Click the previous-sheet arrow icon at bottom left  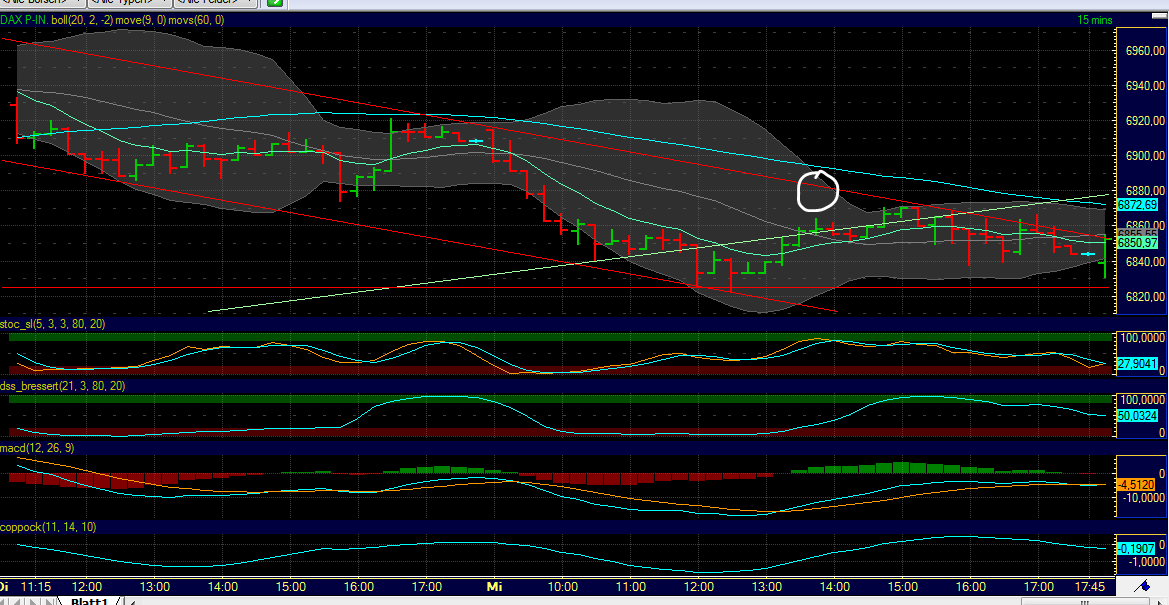click(18, 598)
